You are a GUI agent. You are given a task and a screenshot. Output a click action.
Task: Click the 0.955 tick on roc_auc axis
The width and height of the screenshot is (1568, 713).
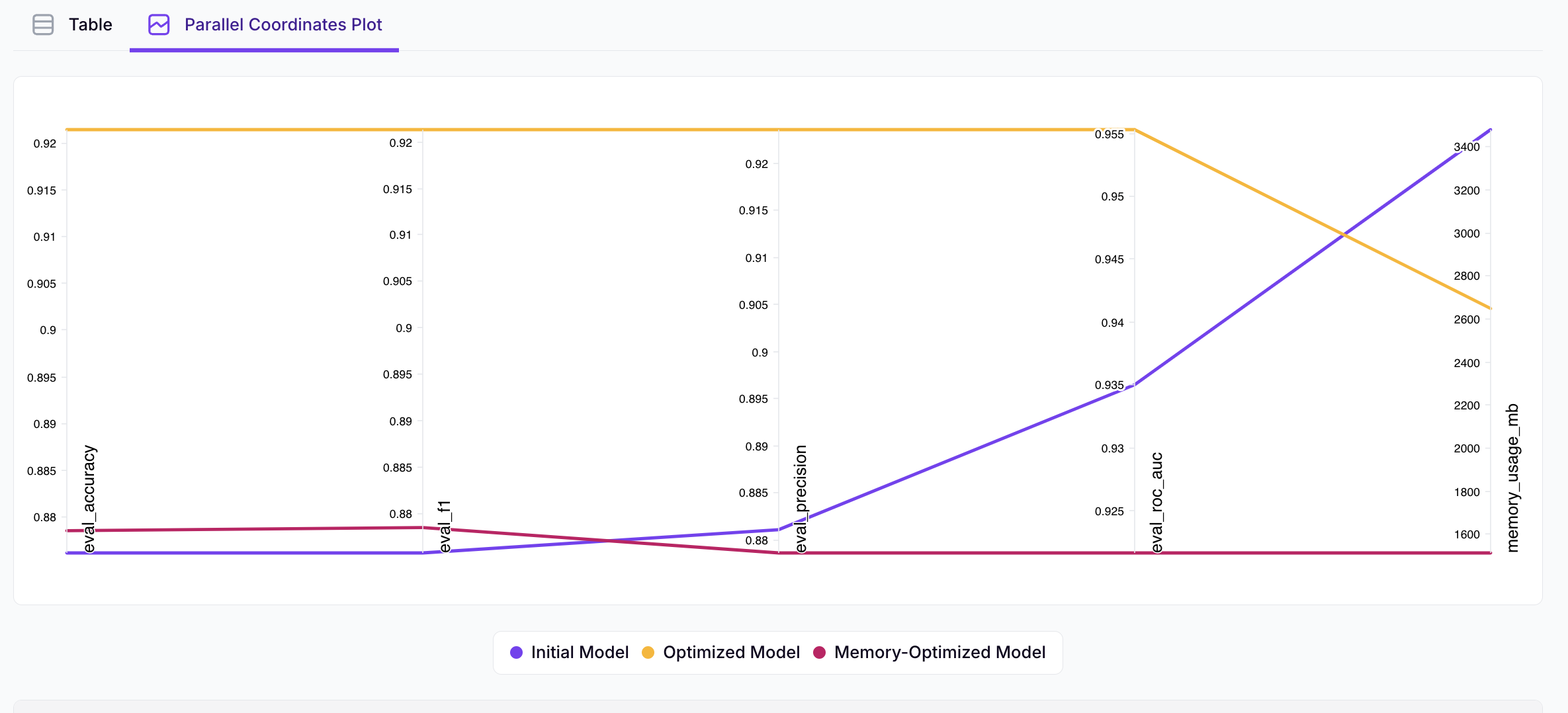pos(1109,135)
